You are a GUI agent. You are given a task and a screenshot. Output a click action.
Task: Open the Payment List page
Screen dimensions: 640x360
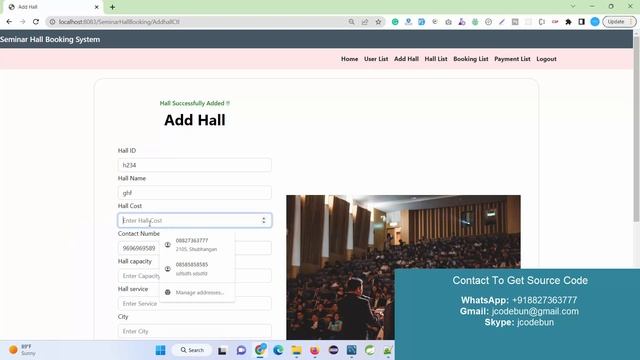click(x=512, y=59)
